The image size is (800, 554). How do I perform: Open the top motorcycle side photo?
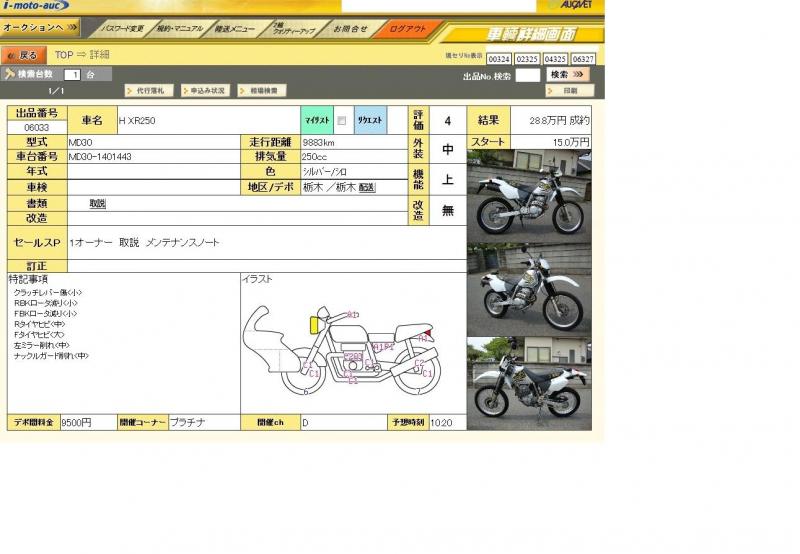[x=529, y=196]
